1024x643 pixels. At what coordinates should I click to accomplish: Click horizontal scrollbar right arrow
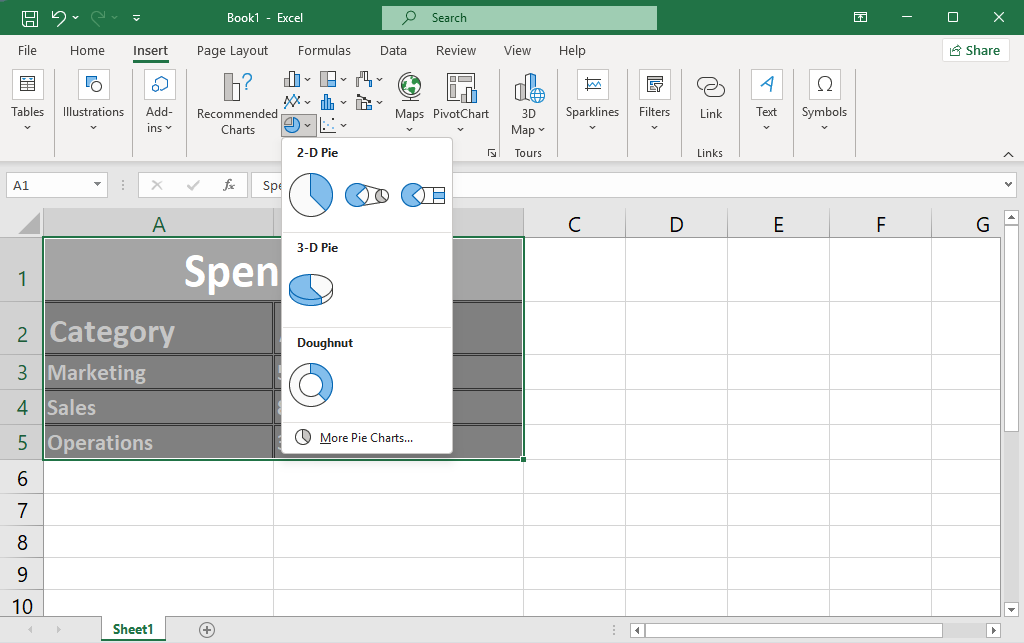993,631
